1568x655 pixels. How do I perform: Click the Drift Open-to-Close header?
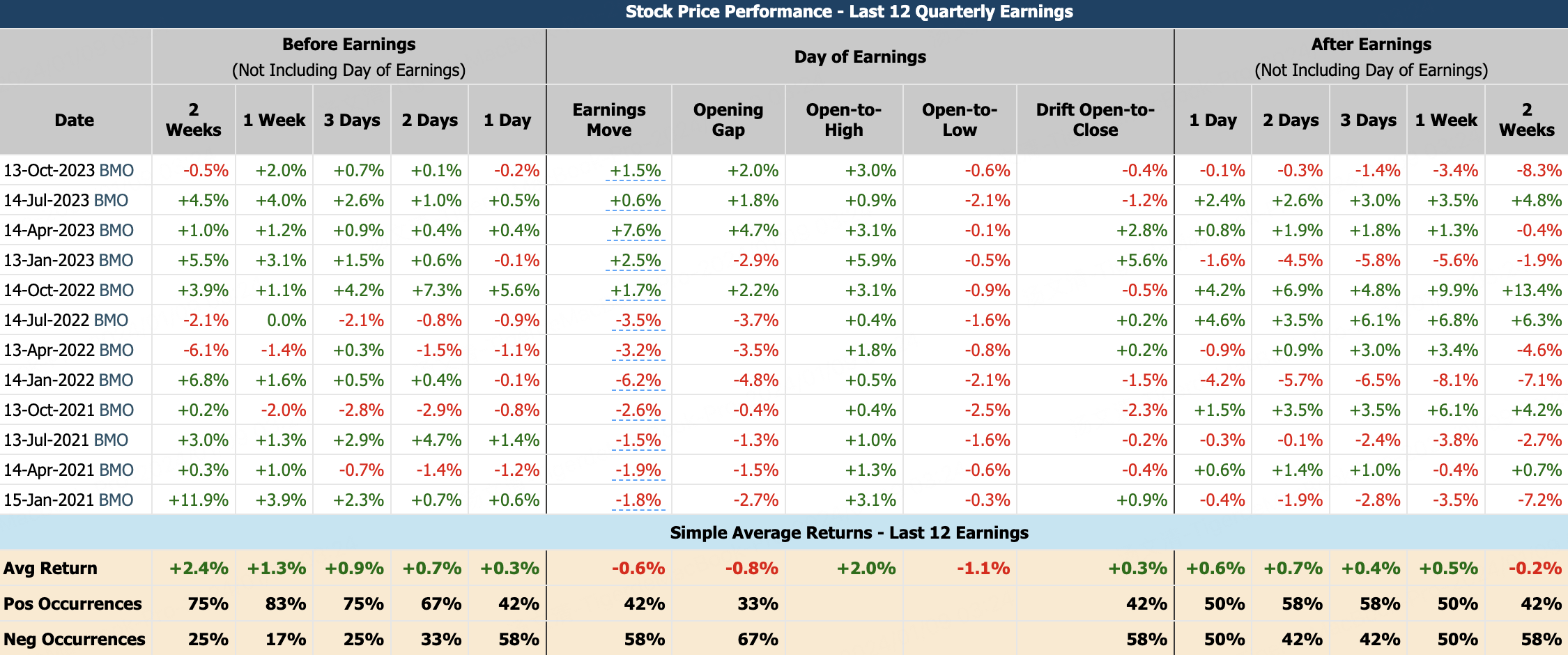click(1096, 120)
